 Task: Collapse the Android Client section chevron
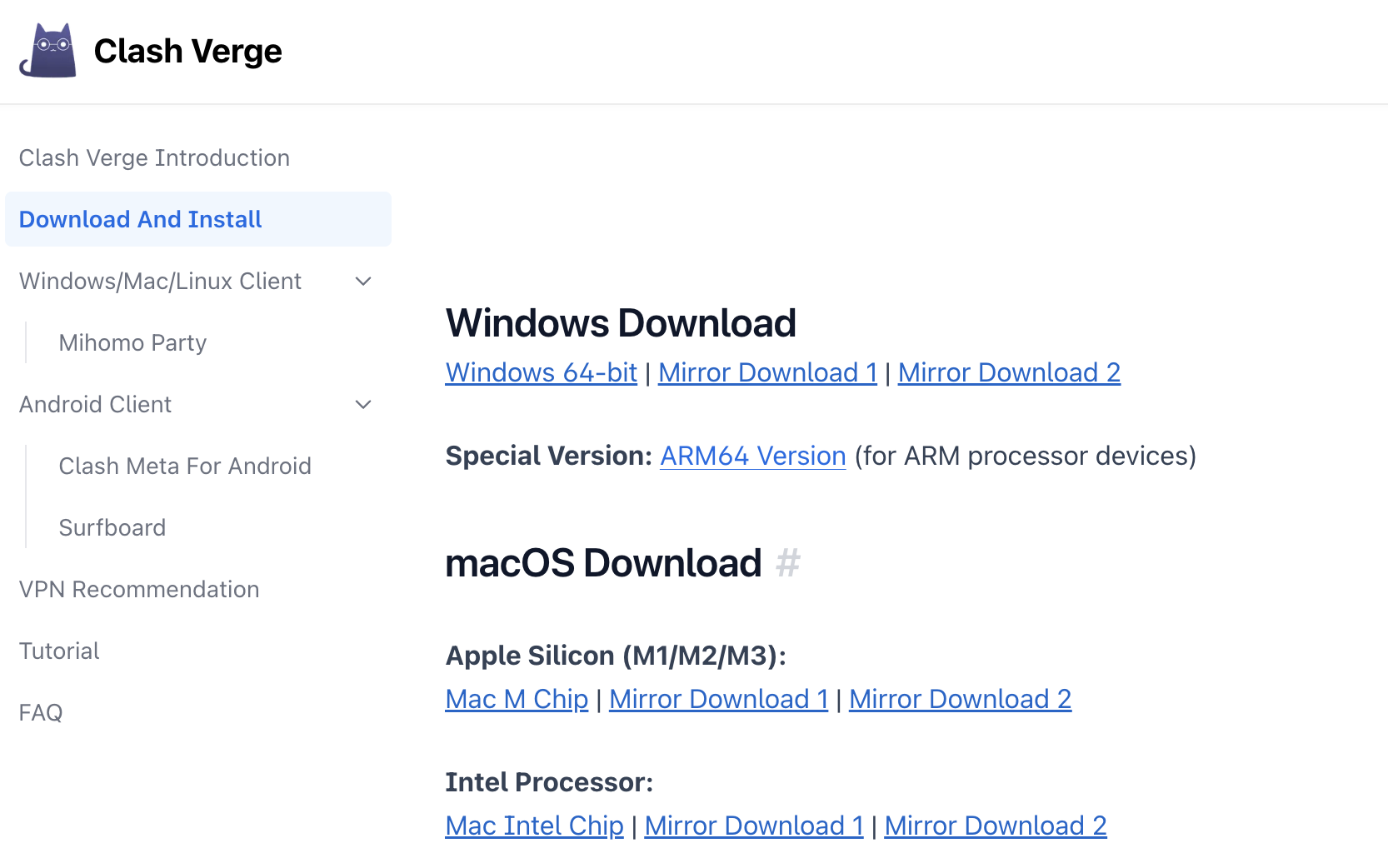(x=363, y=405)
